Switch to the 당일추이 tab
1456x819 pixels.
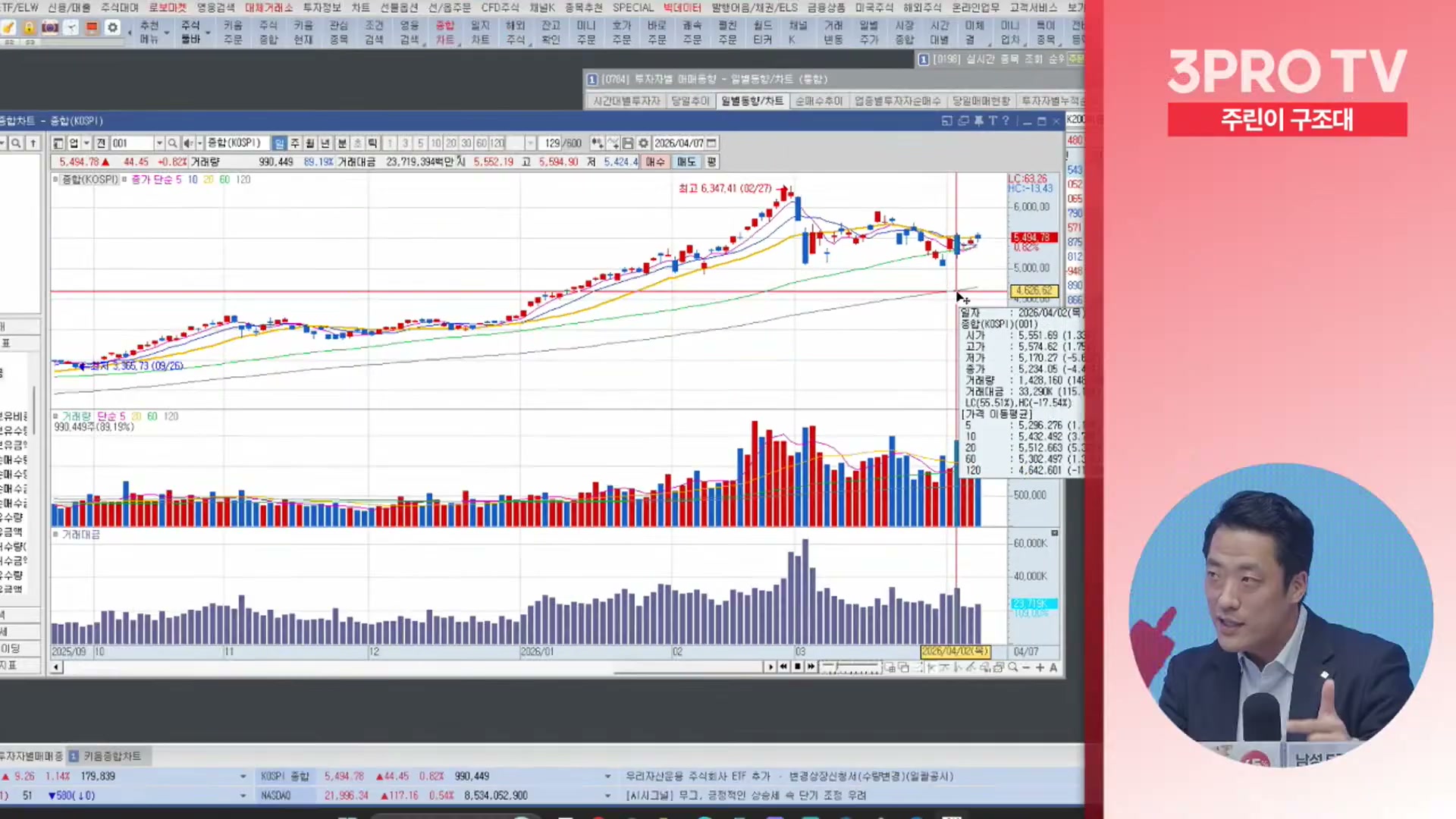click(x=690, y=100)
